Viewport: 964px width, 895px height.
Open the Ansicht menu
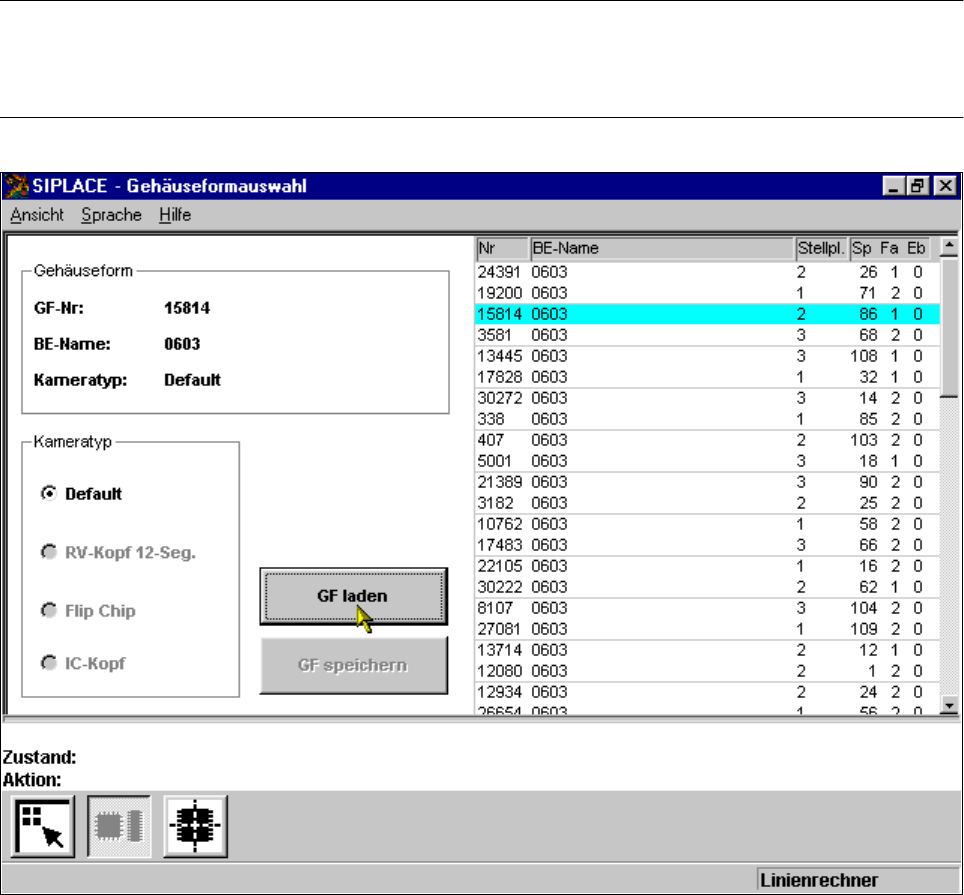pos(37,215)
